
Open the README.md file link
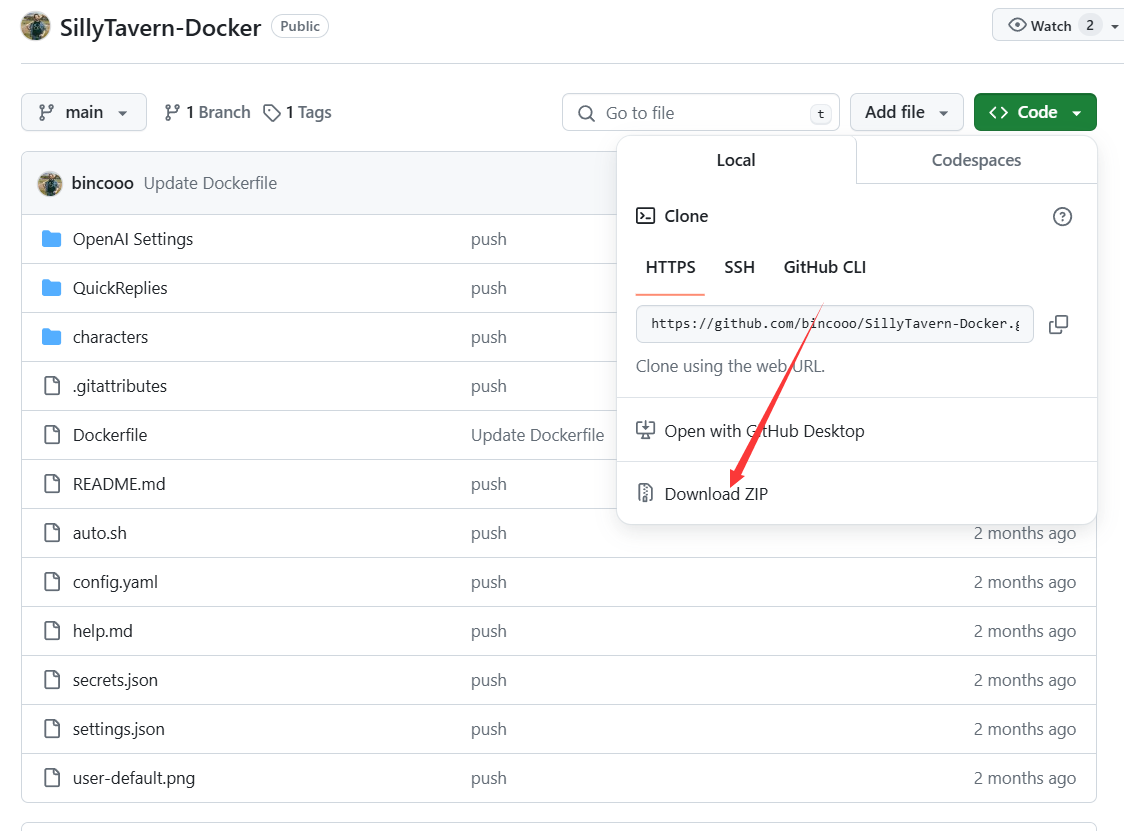tap(119, 484)
